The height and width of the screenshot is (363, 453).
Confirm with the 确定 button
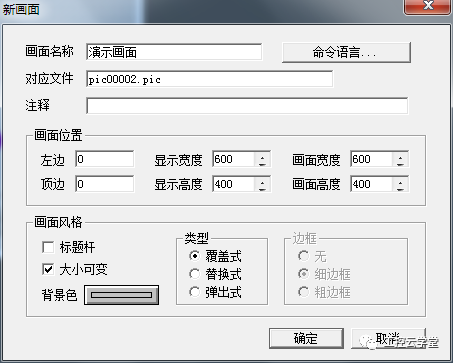click(306, 338)
